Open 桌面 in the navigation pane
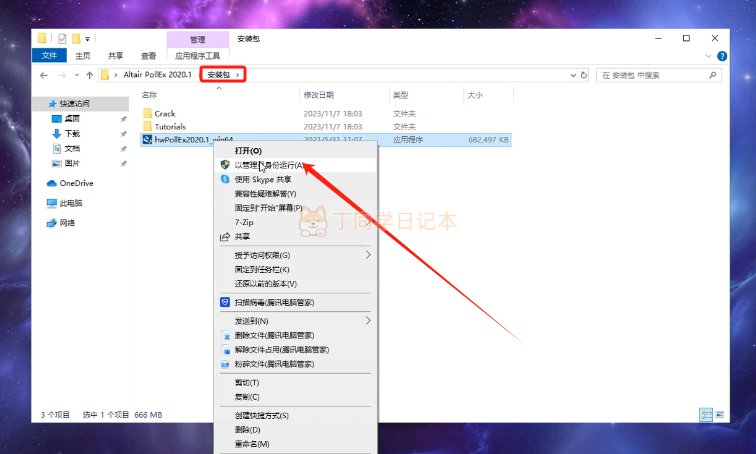This screenshot has width=756, height=454. point(72,118)
